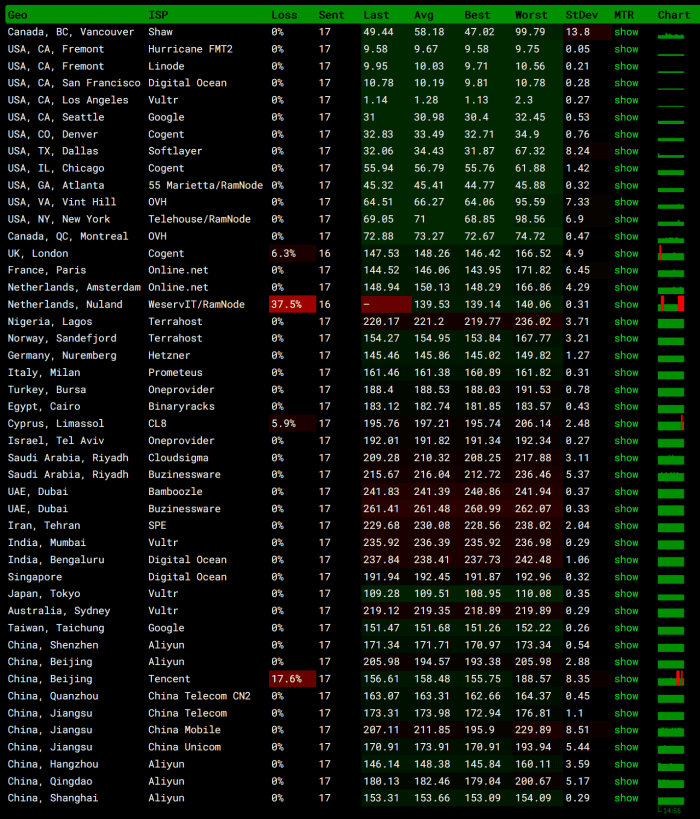Sort by Best column header
This screenshot has width=700, height=819.
477,15
